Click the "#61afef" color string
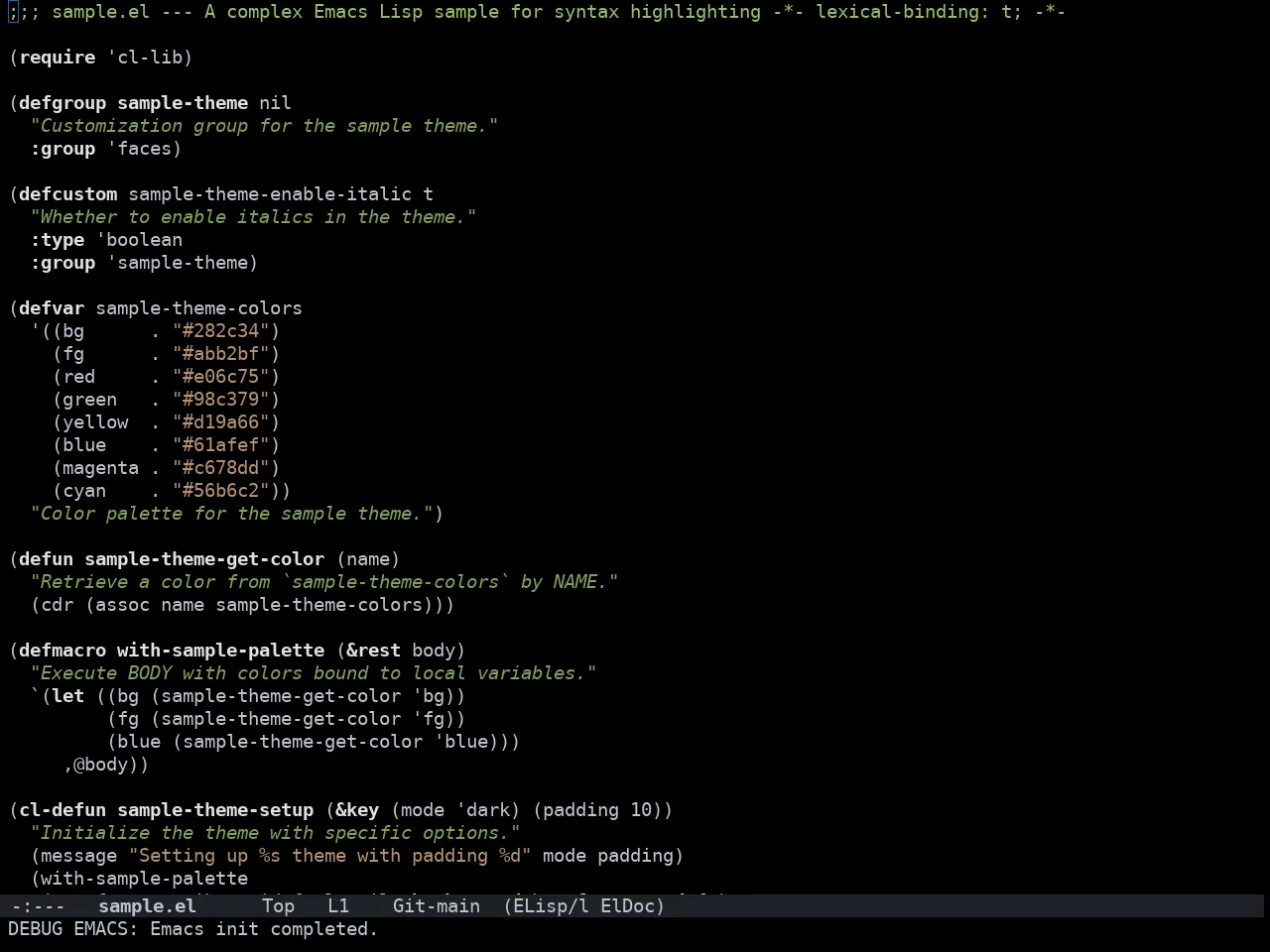1270x952 pixels. click(x=220, y=445)
